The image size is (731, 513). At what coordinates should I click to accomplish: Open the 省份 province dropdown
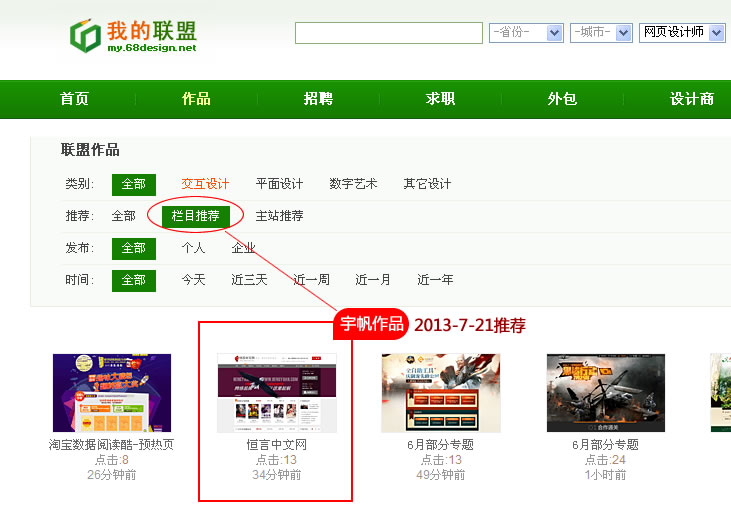tap(526, 33)
